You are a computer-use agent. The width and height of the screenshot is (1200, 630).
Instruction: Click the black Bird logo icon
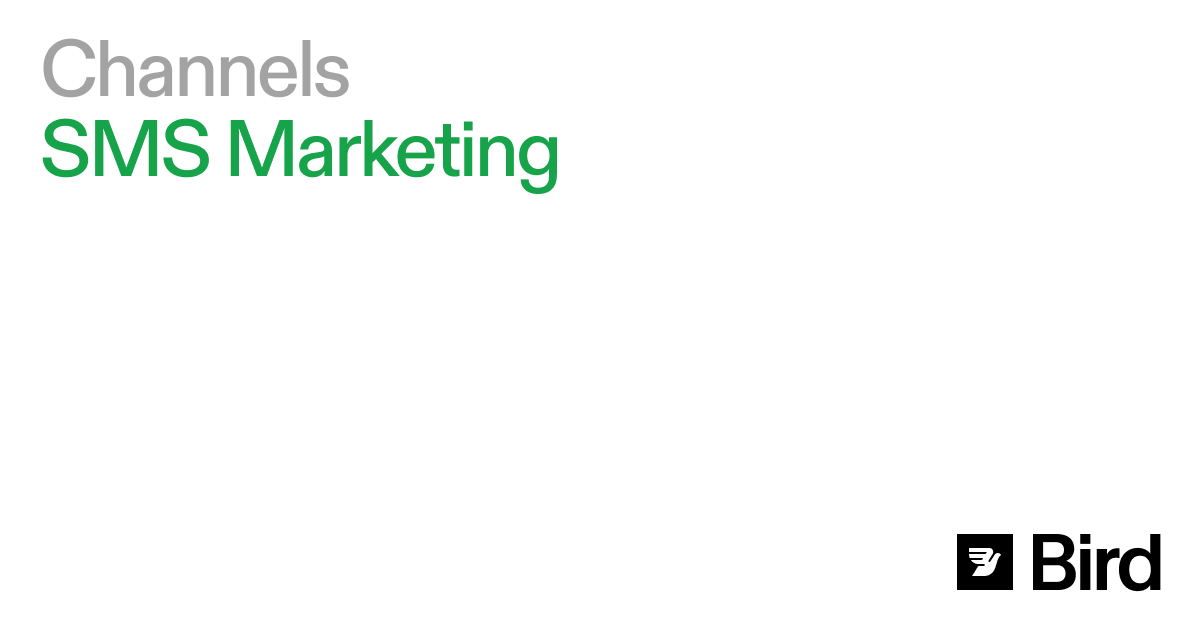[985, 562]
